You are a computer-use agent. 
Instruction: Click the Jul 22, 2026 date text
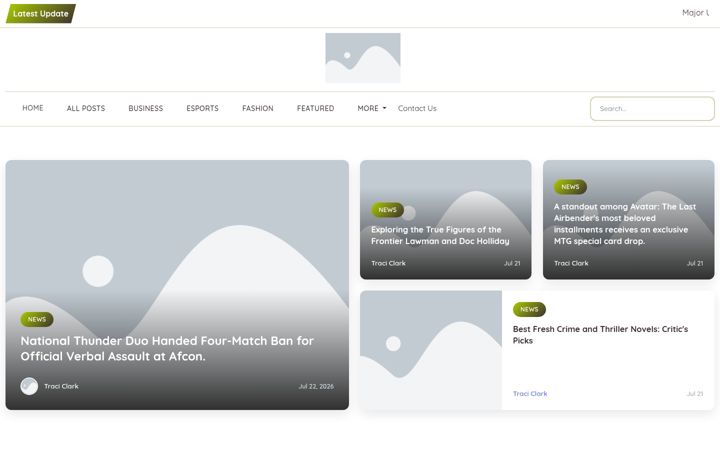tap(316, 386)
